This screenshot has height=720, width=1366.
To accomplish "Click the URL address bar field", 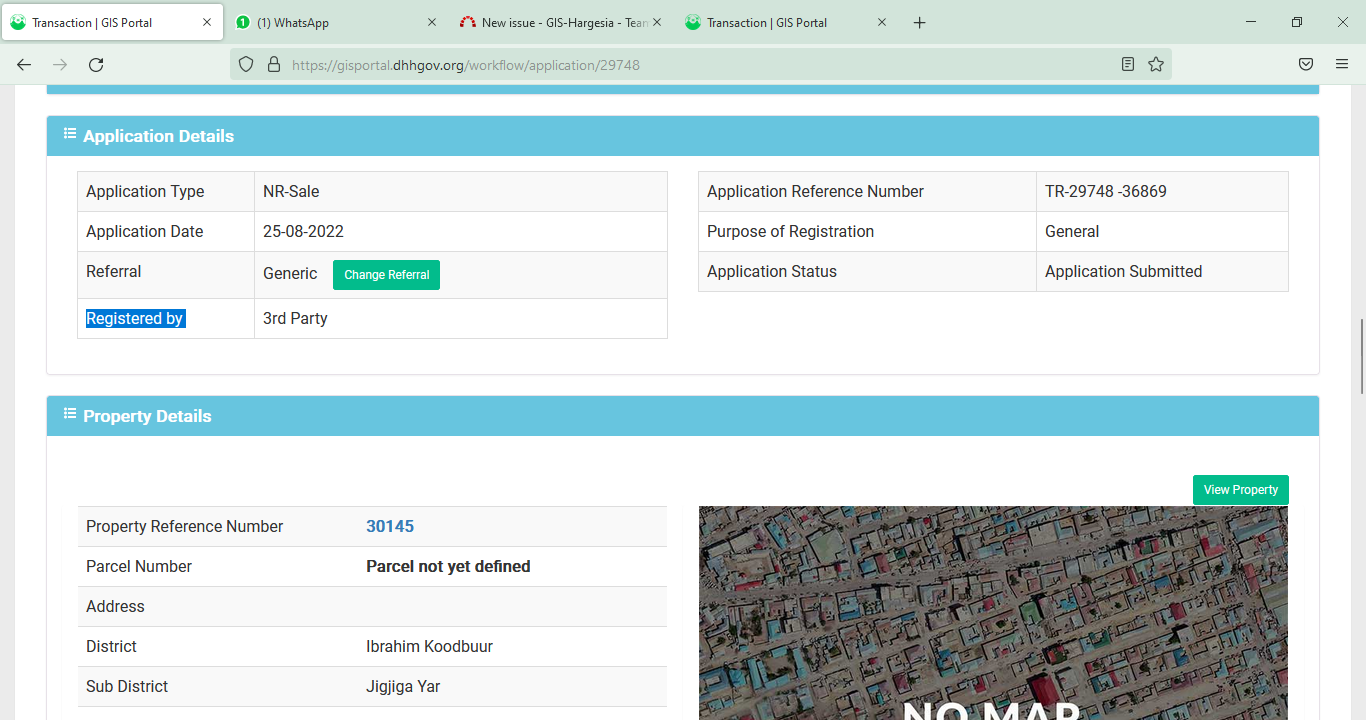I will pyautogui.click(x=700, y=64).
